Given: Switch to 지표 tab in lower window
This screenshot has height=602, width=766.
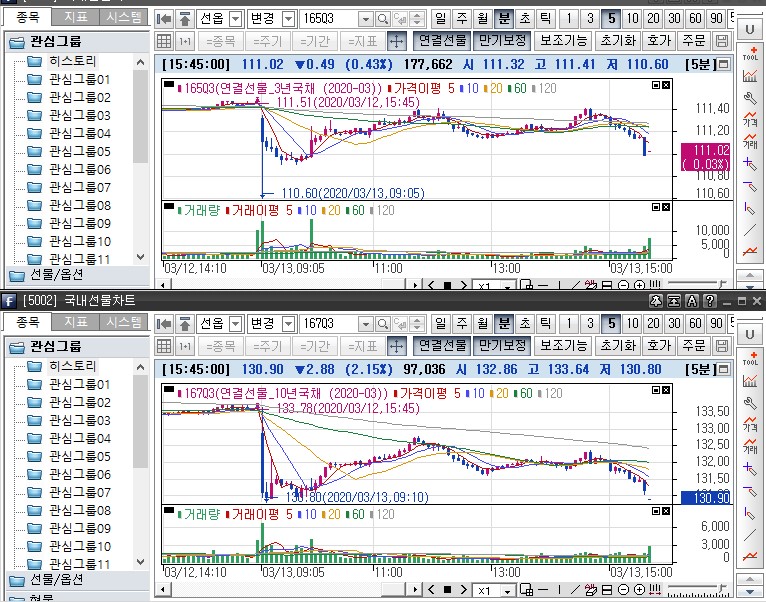Looking at the screenshot, I should point(76,322).
